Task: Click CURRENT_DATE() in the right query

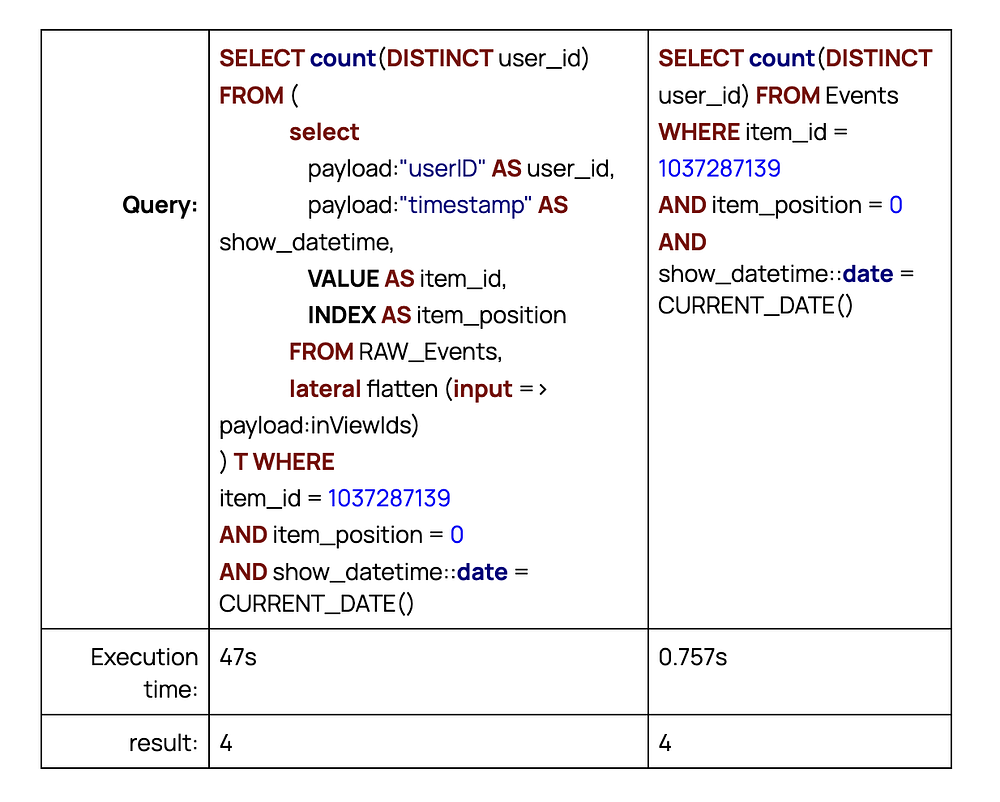Action: tap(755, 305)
